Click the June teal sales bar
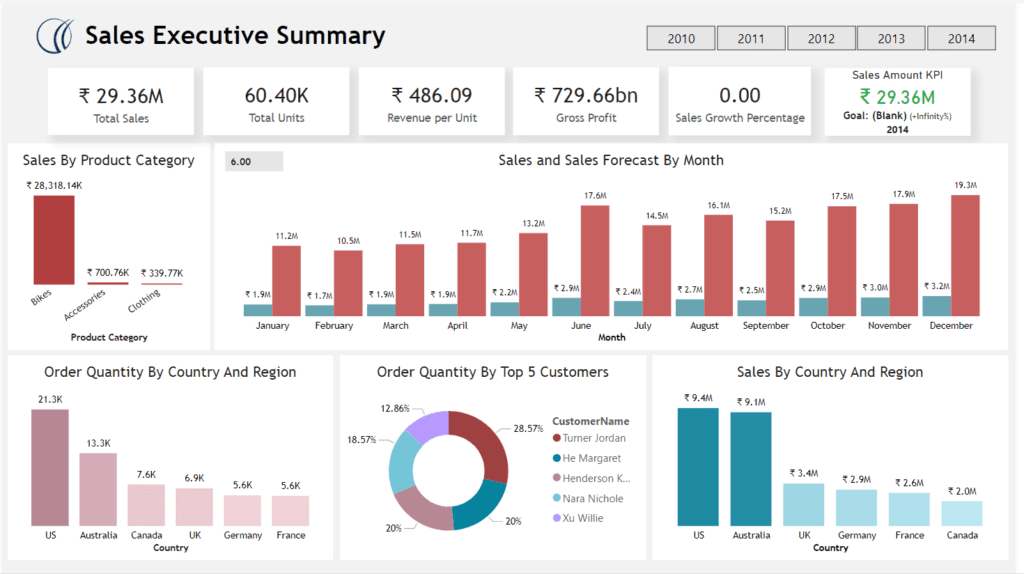1024x574 pixels. [566, 307]
